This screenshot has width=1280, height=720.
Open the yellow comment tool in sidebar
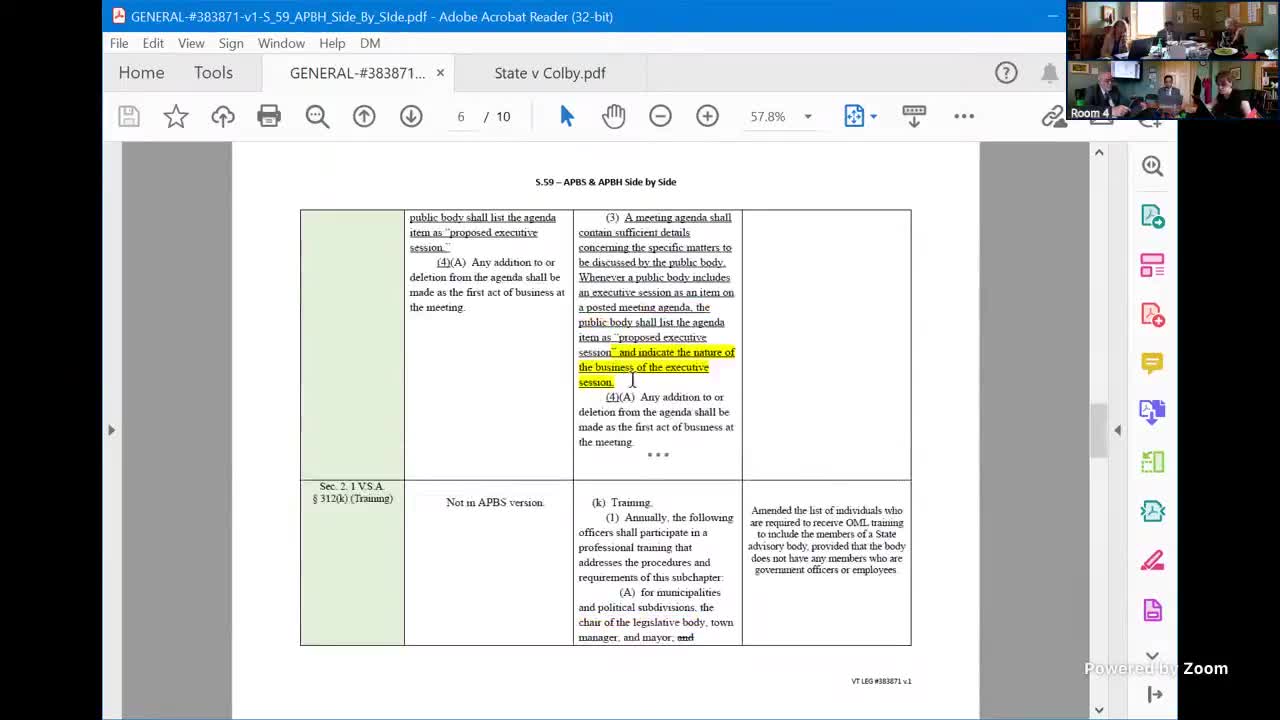(x=1152, y=362)
